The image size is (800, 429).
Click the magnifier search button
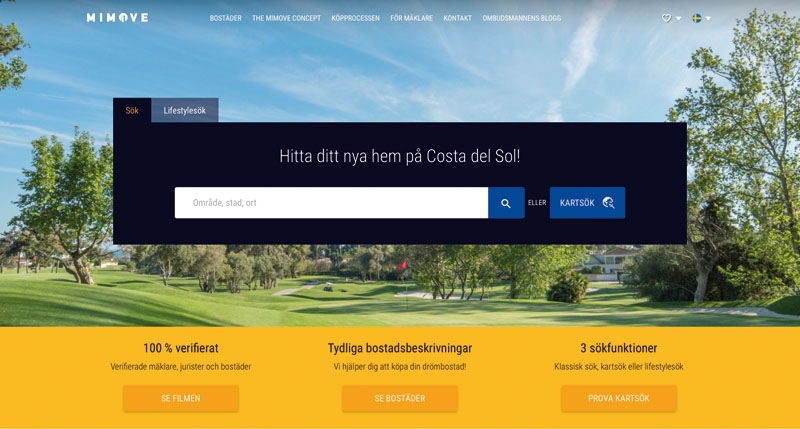(506, 203)
